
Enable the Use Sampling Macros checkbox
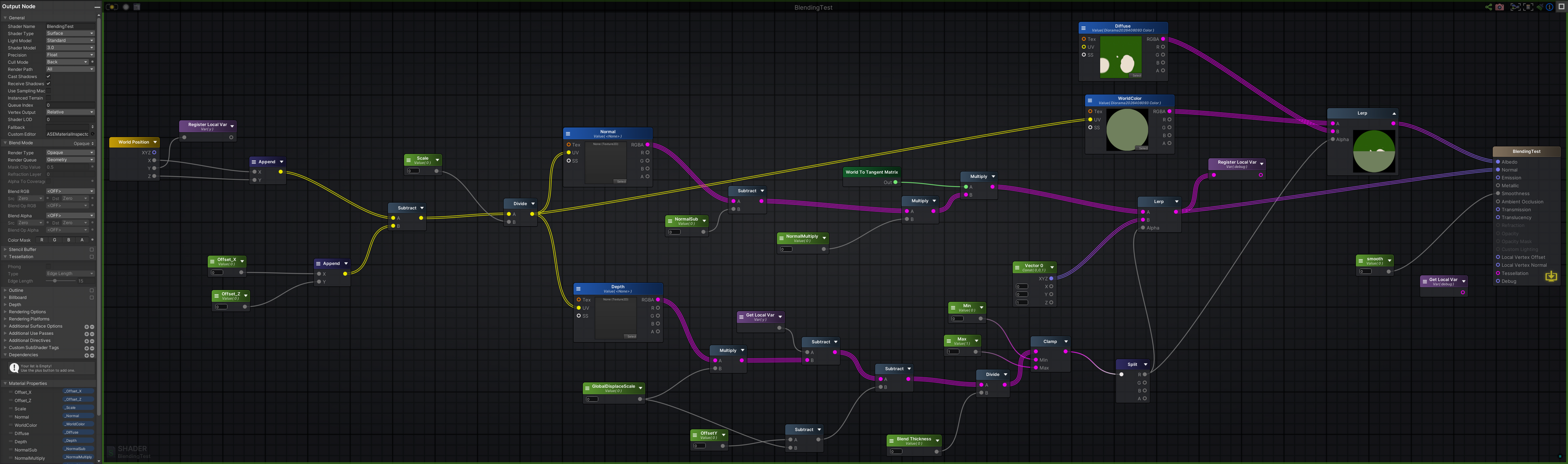click(x=48, y=91)
